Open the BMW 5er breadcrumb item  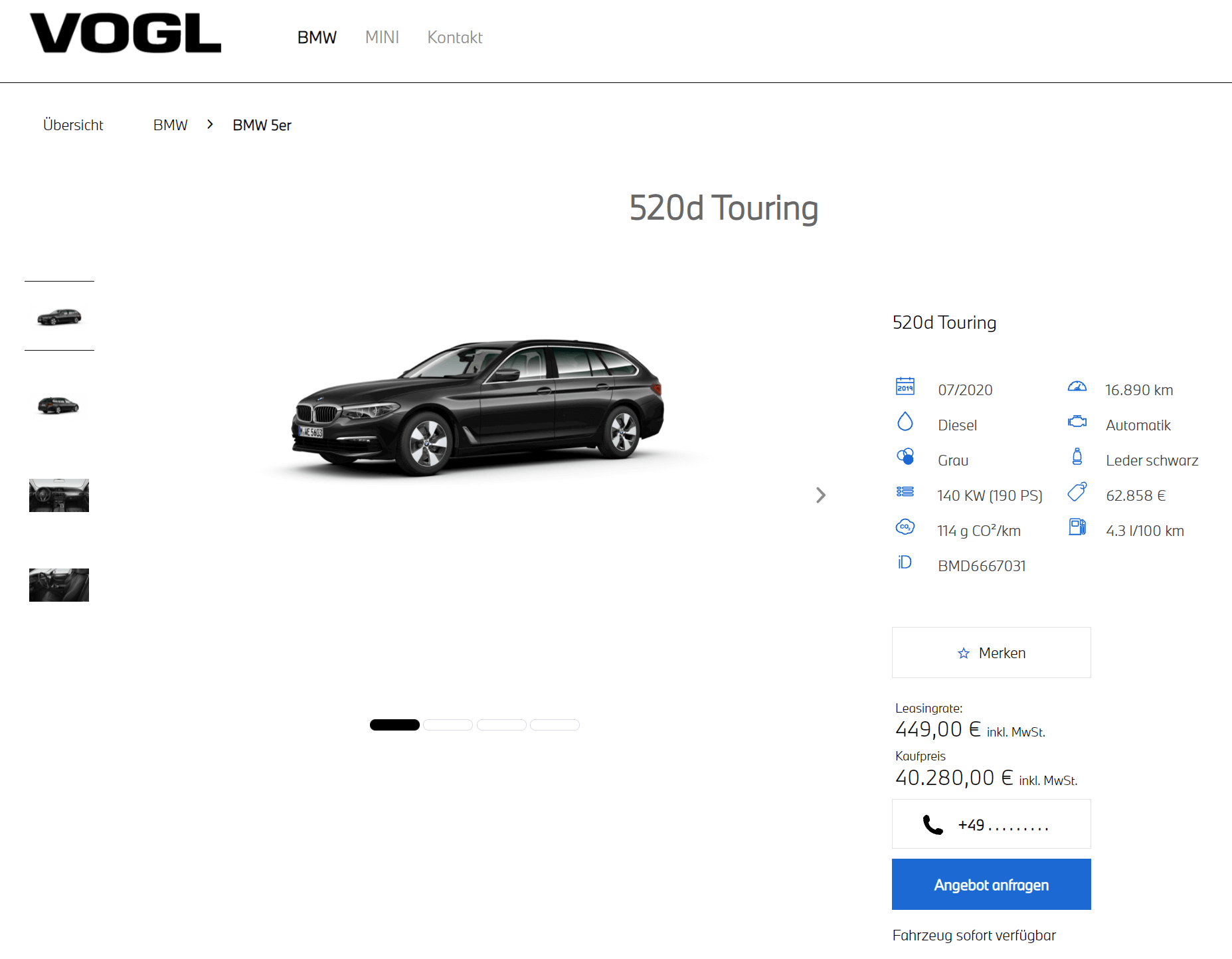(x=262, y=125)
